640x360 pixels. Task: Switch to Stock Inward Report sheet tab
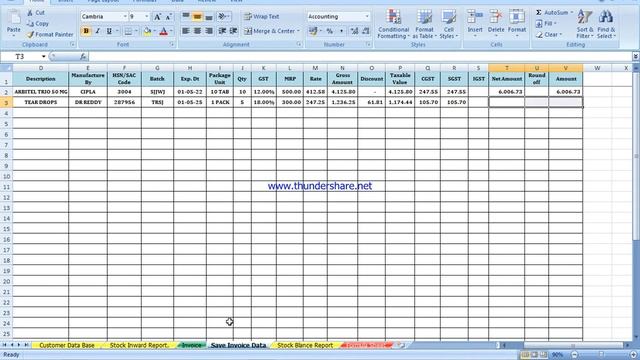click(139, 345)
